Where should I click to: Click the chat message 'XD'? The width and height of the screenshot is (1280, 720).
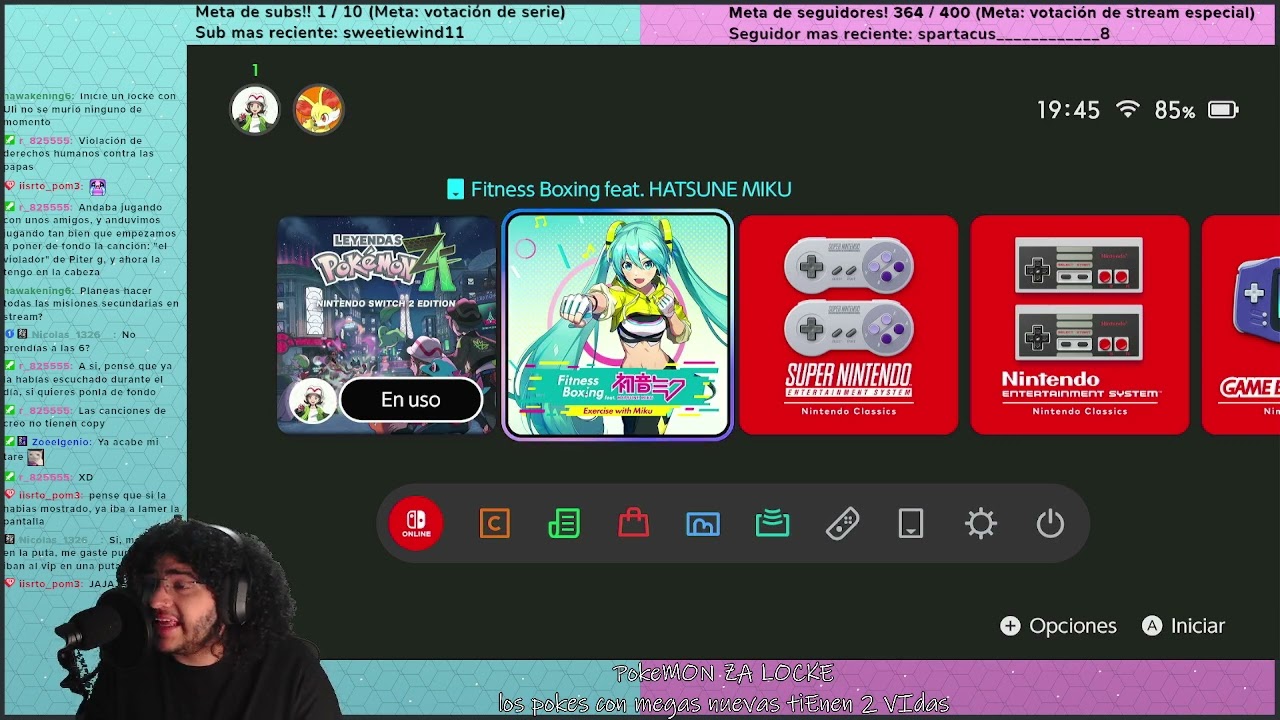[85, 477]
